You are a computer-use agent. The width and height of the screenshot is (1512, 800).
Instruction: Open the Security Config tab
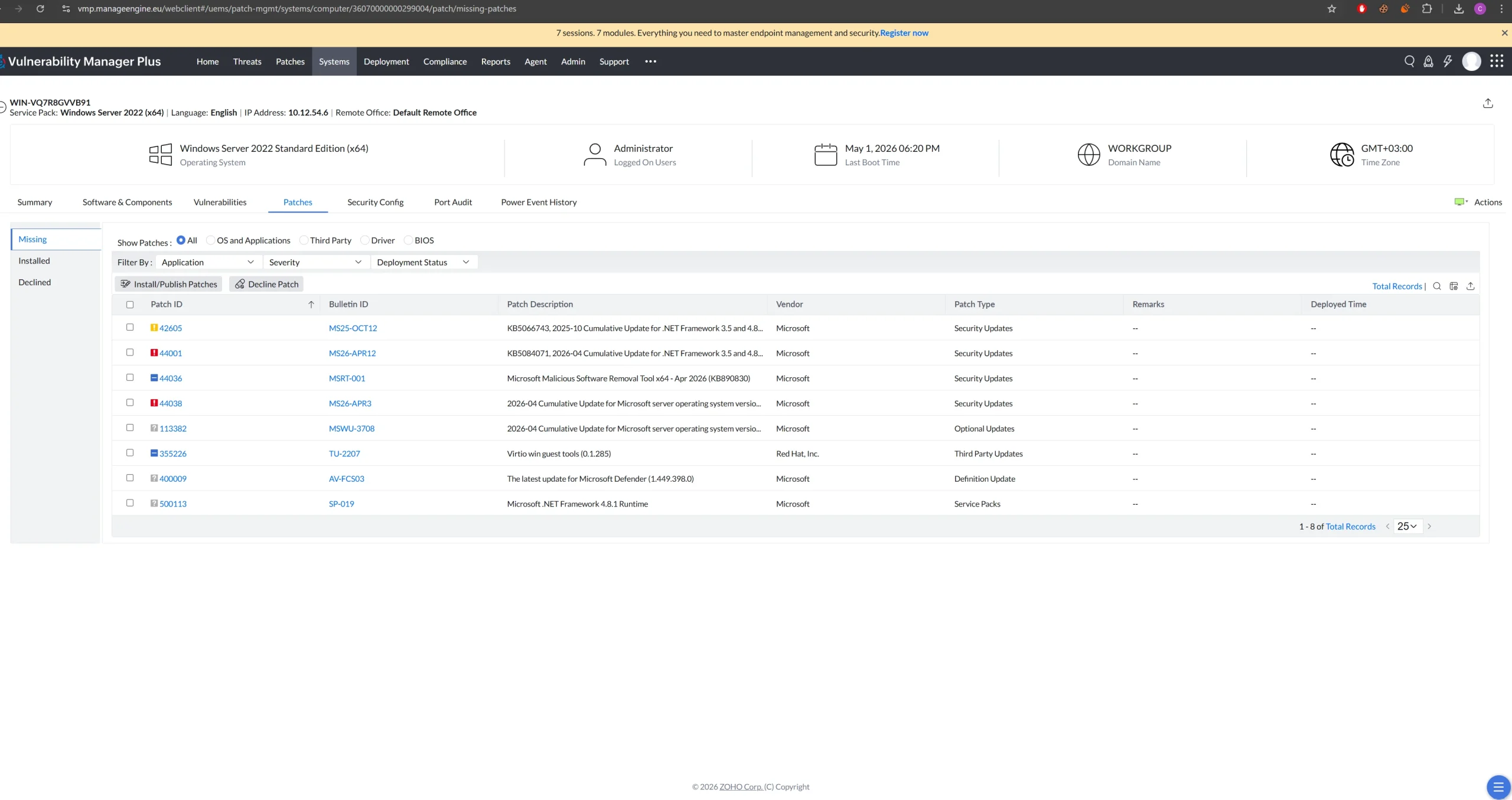pos(376,202)
